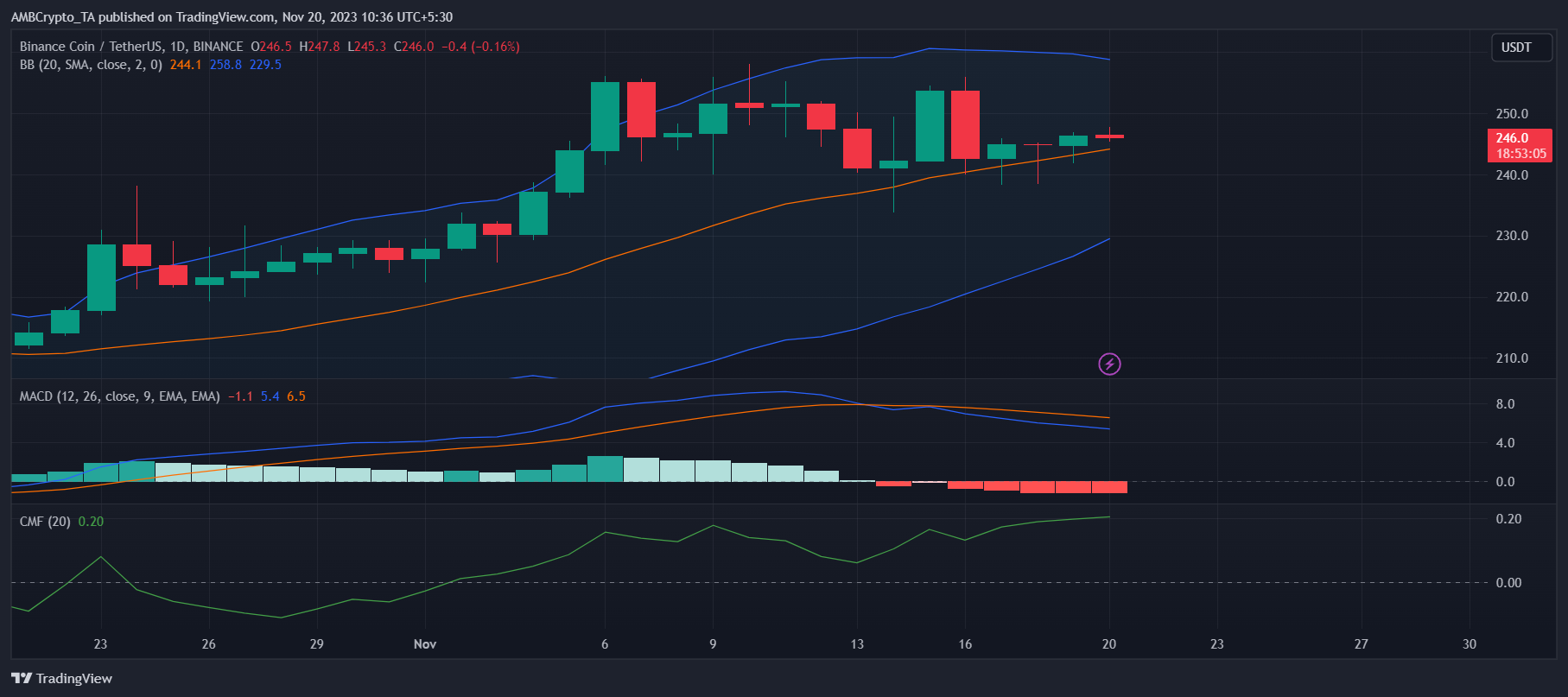Click the 23 October date label on time axis
This screenshot has width=1568, height=697.
click(x=100, y=644)
